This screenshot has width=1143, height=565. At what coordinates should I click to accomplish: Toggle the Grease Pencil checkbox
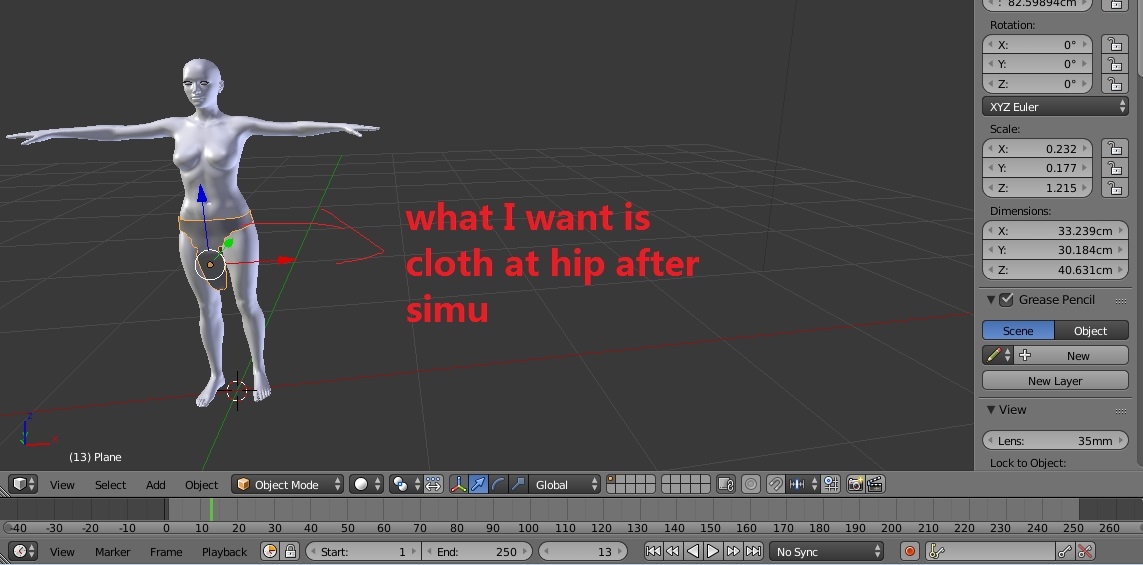click(x=1007, y=300)
